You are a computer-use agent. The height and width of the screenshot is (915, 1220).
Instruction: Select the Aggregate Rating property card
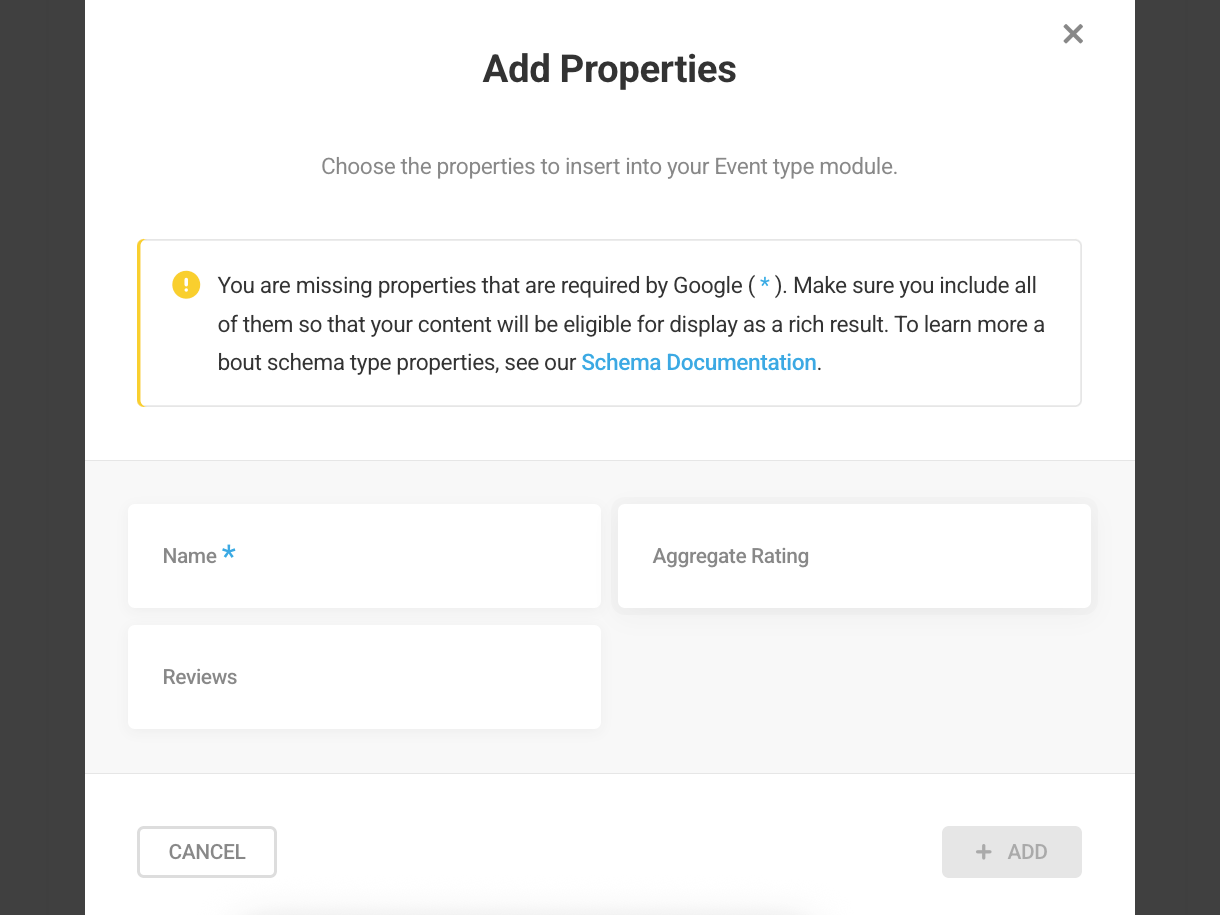coord(854,556)
